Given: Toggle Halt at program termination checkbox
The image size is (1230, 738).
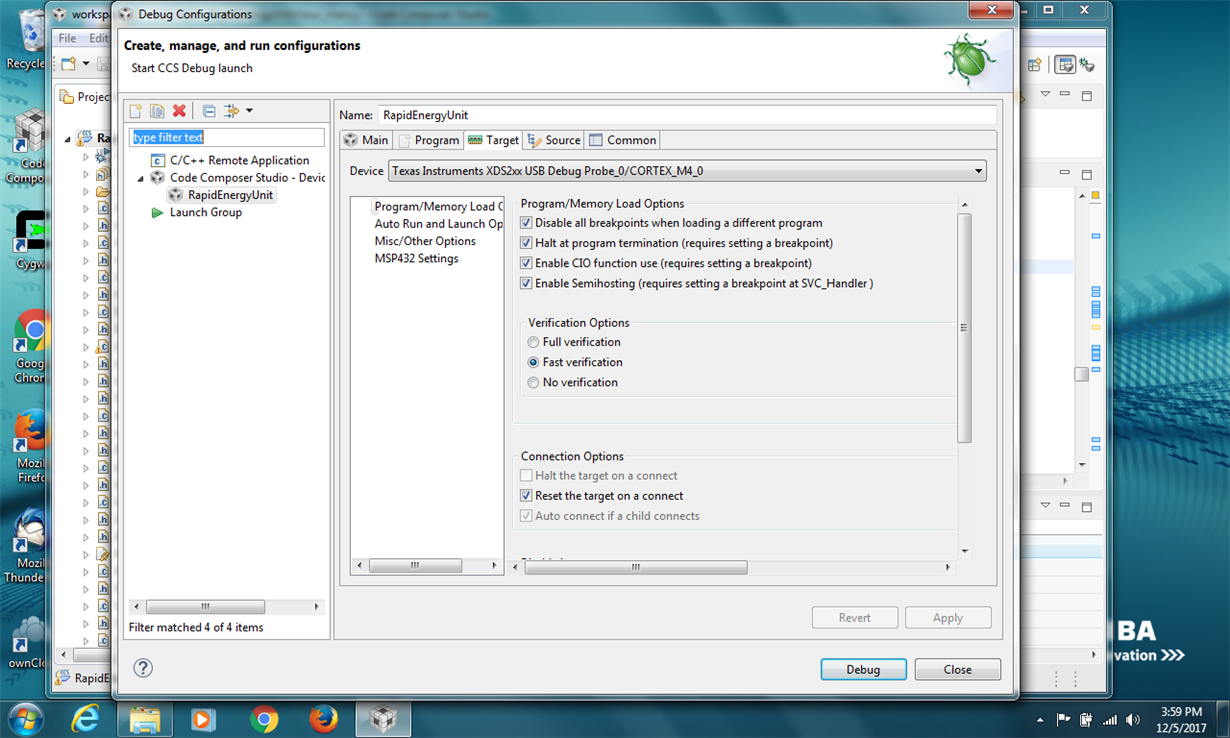Looking at the screenshot, I should coord(527,243).
